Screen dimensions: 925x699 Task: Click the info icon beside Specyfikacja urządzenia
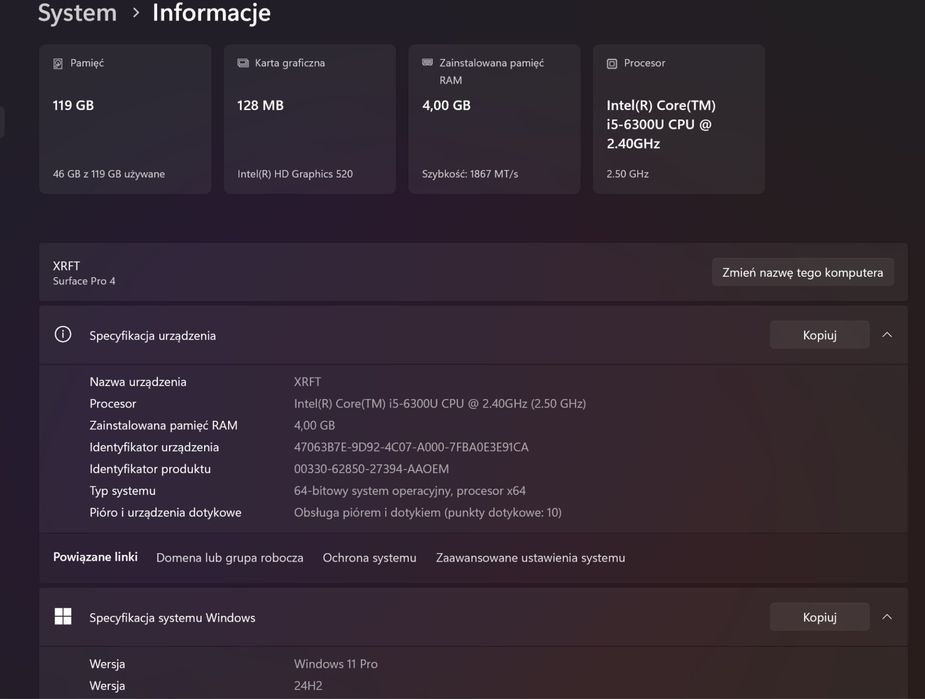point(63,334)
